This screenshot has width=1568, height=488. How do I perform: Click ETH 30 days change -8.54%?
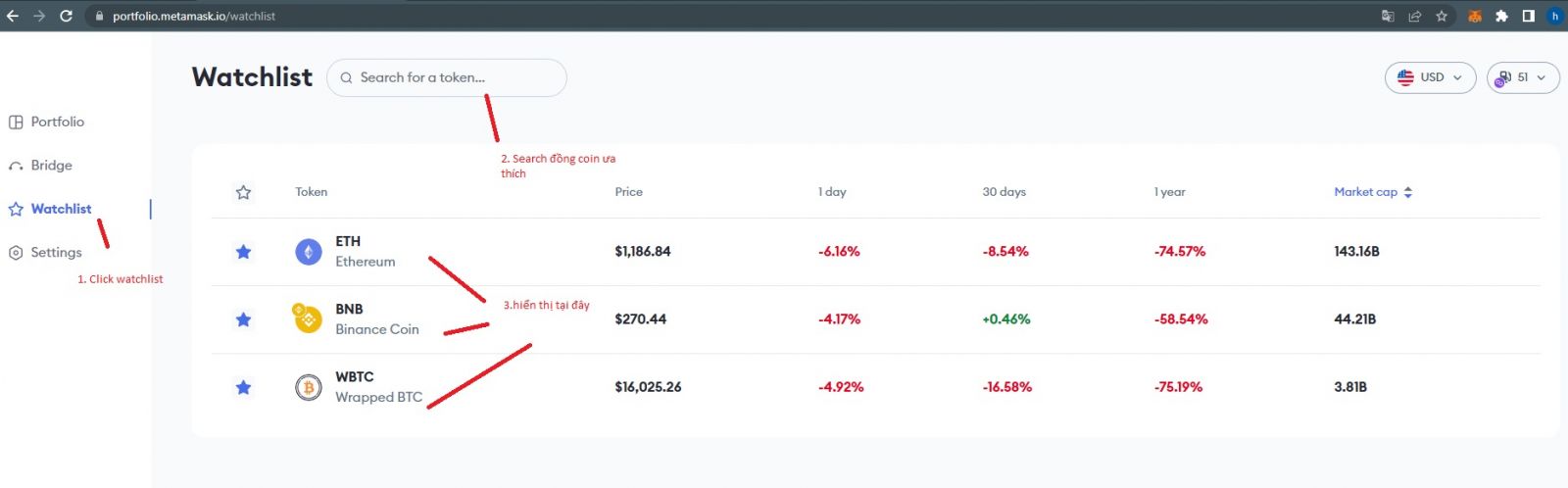1005,252
